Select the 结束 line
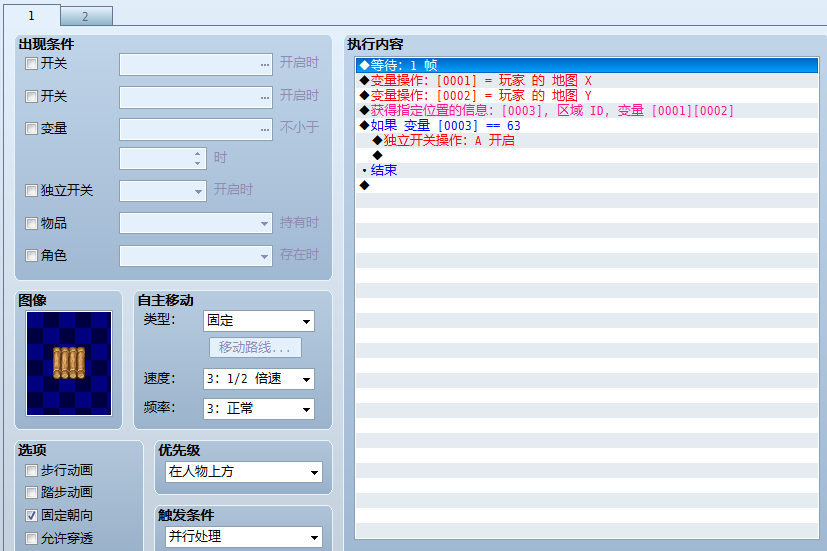 (x=587, y=170)
